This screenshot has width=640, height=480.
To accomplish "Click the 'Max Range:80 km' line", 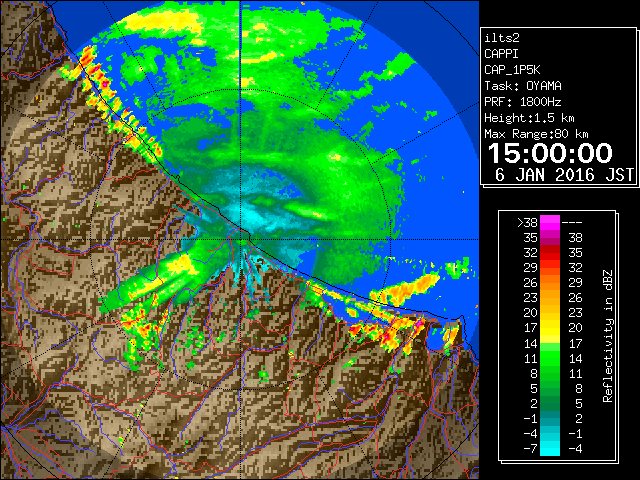I will click(x=536, y=134).
